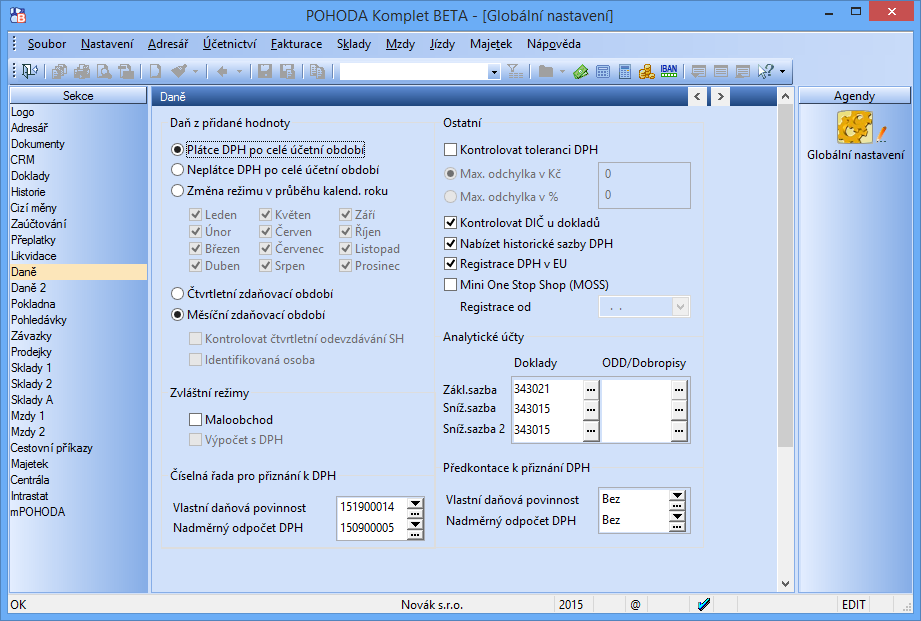
Task: Click the checkmark brush toolbar icon
Action: point(179,72)
